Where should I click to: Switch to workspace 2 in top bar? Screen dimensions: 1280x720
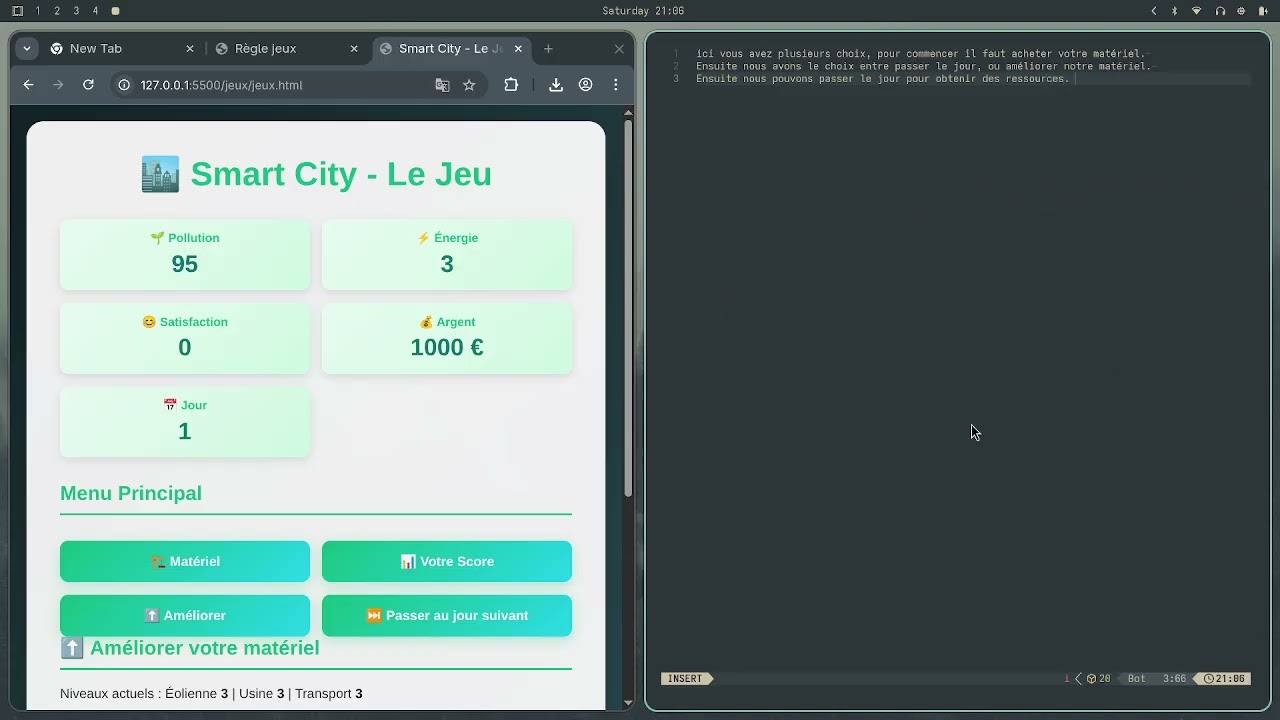tap(57, 11)
